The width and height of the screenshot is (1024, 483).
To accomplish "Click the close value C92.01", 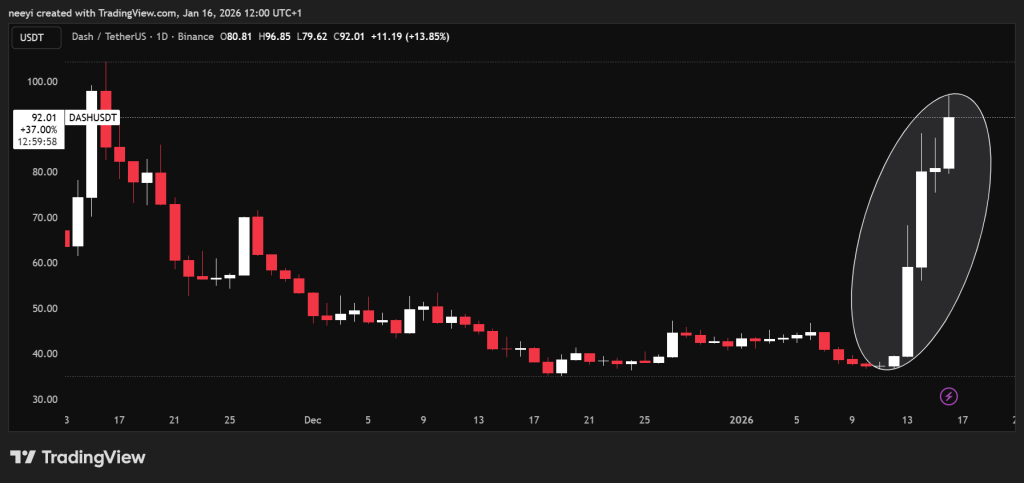I will tap(349, 37).
